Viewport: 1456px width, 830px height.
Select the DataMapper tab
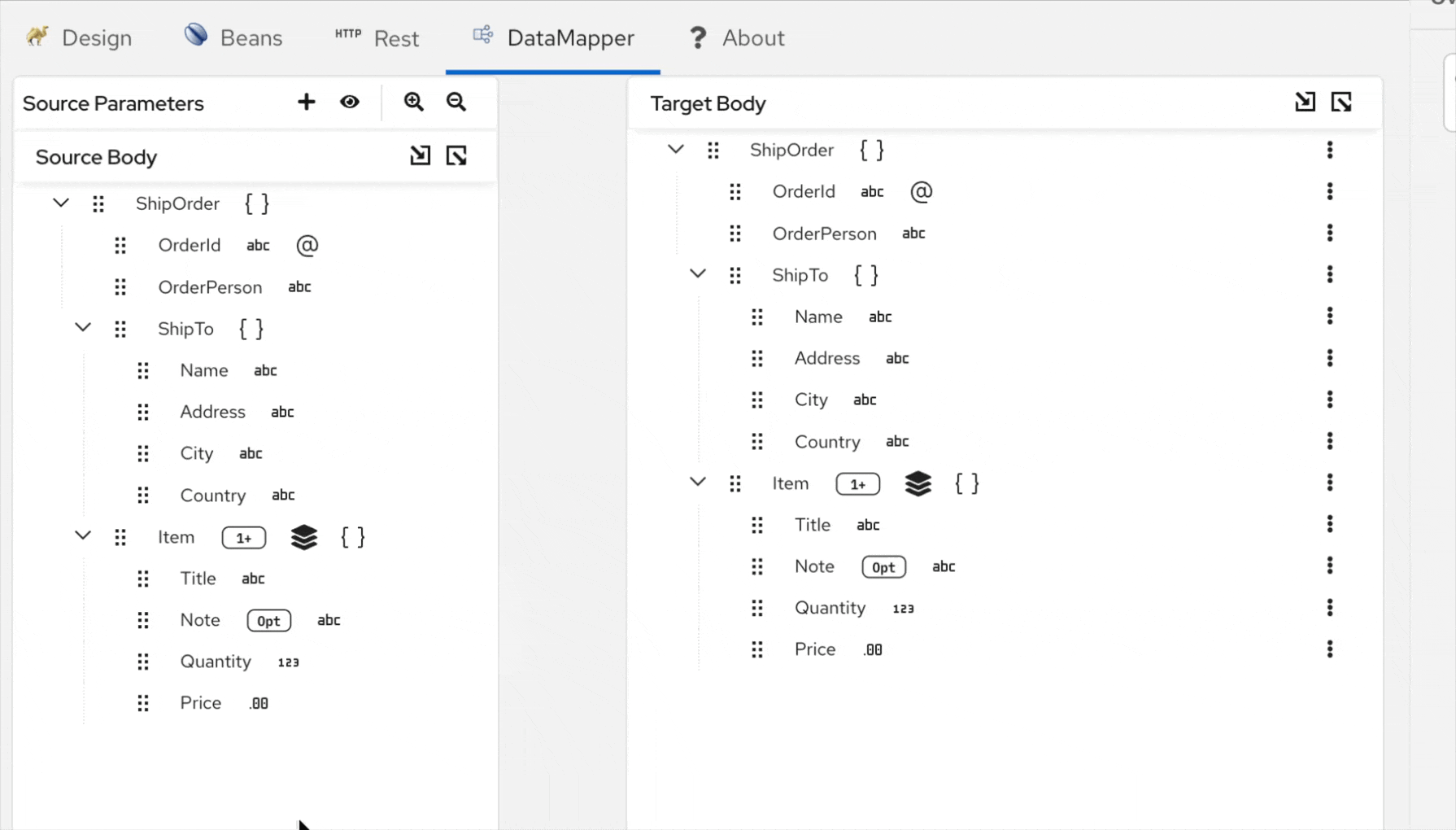[553, 37]
